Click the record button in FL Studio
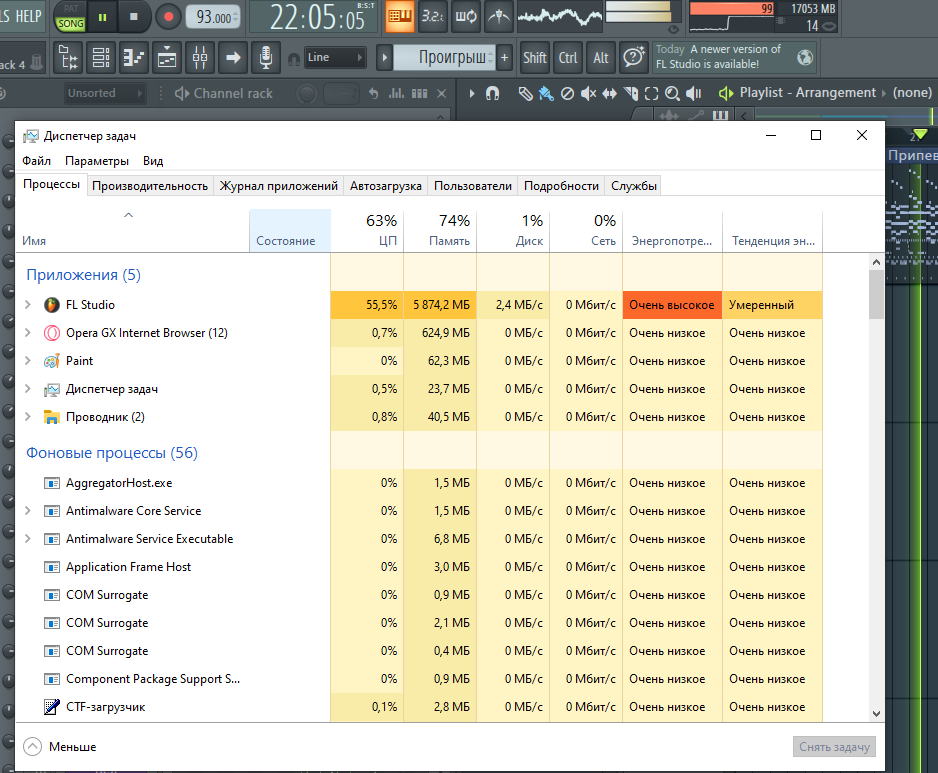The image size is (938, 773). click(168, 17)
